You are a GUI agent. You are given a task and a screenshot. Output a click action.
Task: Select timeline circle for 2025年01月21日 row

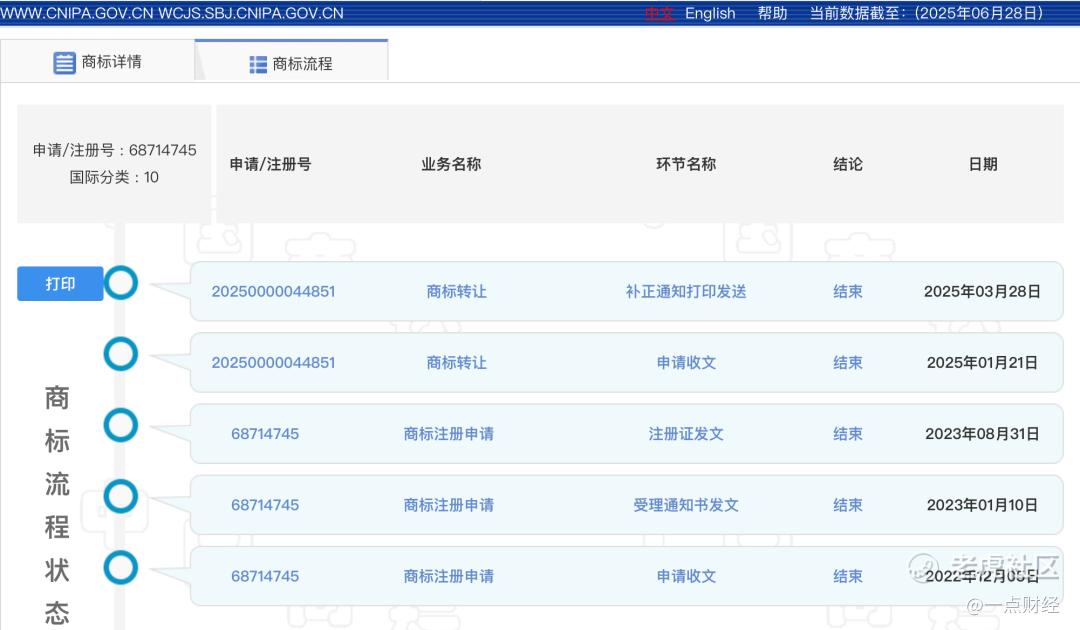coord(121,354)
